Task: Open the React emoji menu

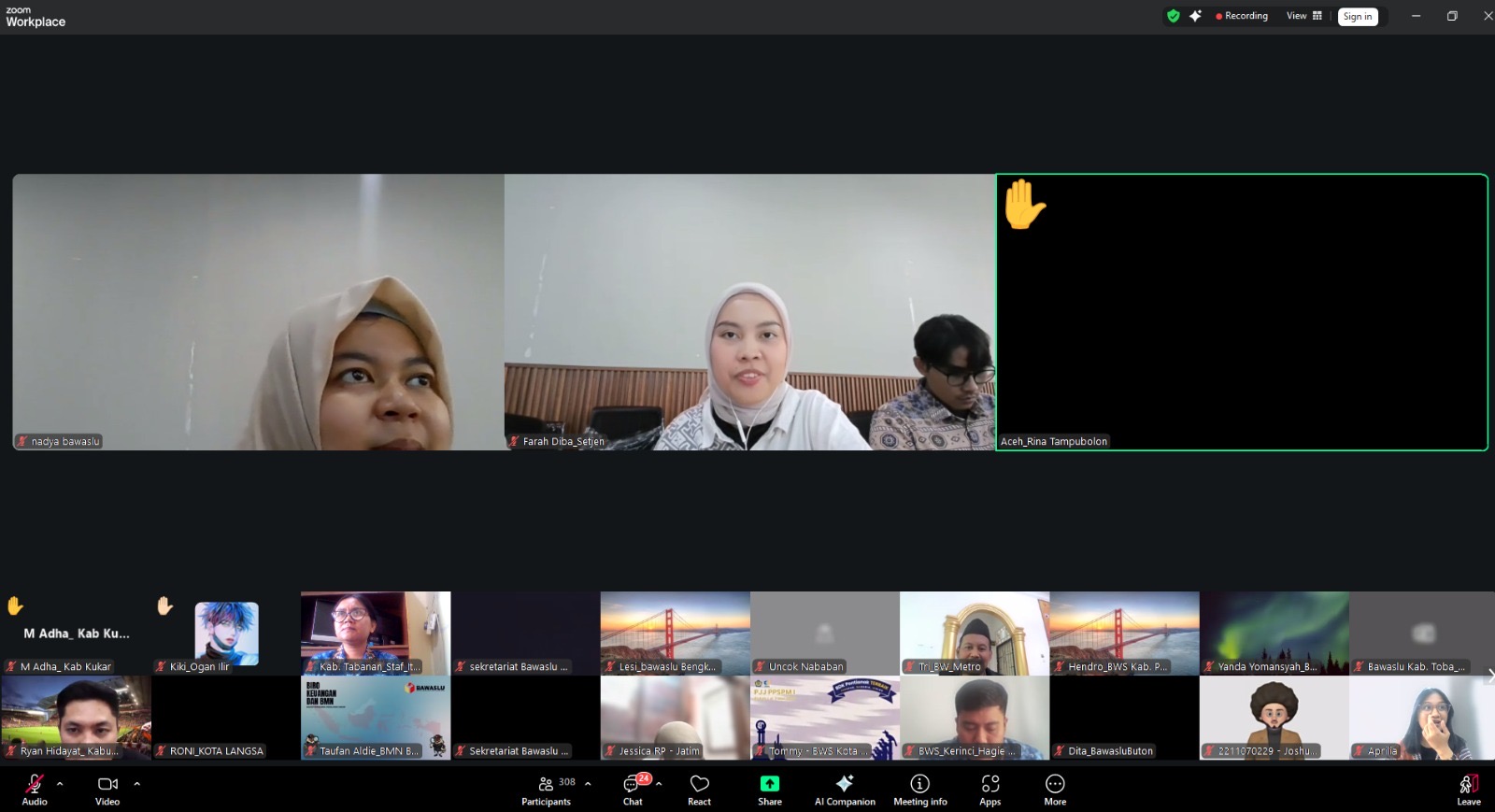Action: [x=699, y=789]
